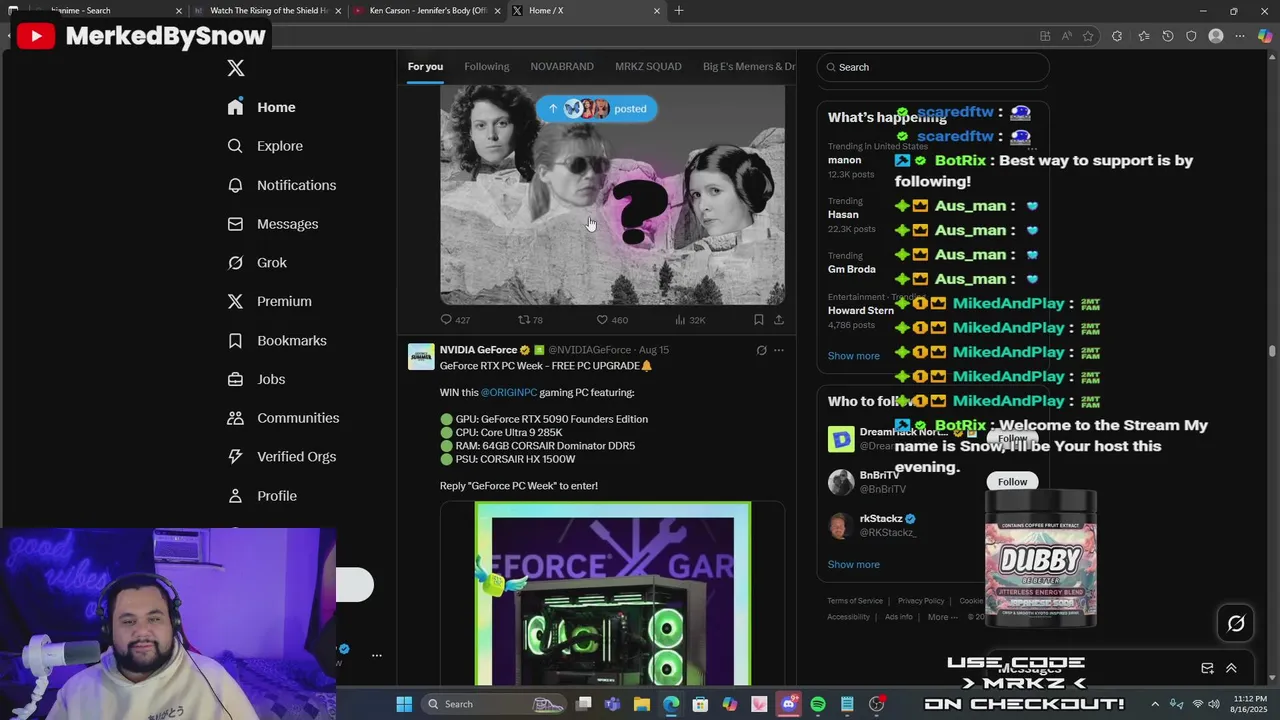Click the new posts 'posted' pill
Viewport: 1280px width, 720px height.
tap(596, 109)
